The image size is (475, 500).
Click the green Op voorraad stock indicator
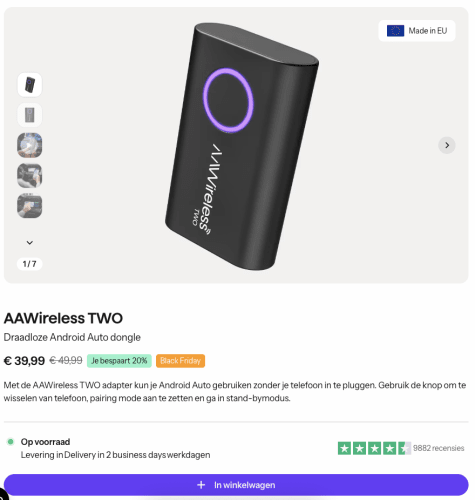click(x=10, y=442)
